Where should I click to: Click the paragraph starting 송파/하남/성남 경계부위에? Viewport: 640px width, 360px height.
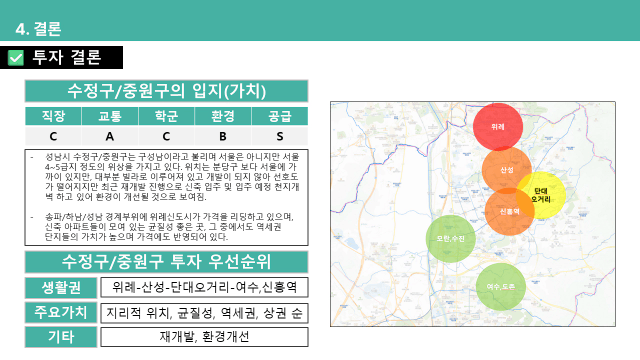pyautogui.click(x=169, y=227)
